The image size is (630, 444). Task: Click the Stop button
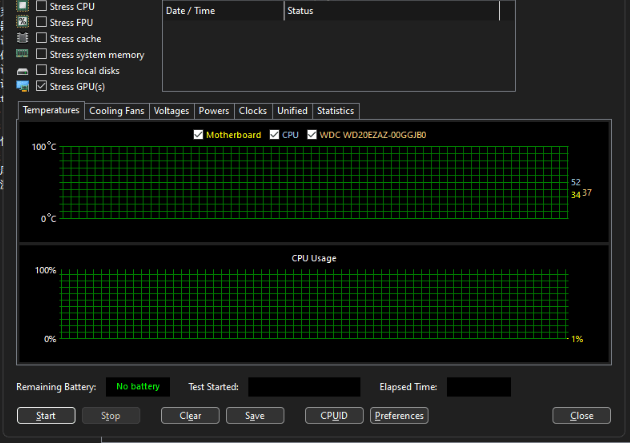[111, 415]
